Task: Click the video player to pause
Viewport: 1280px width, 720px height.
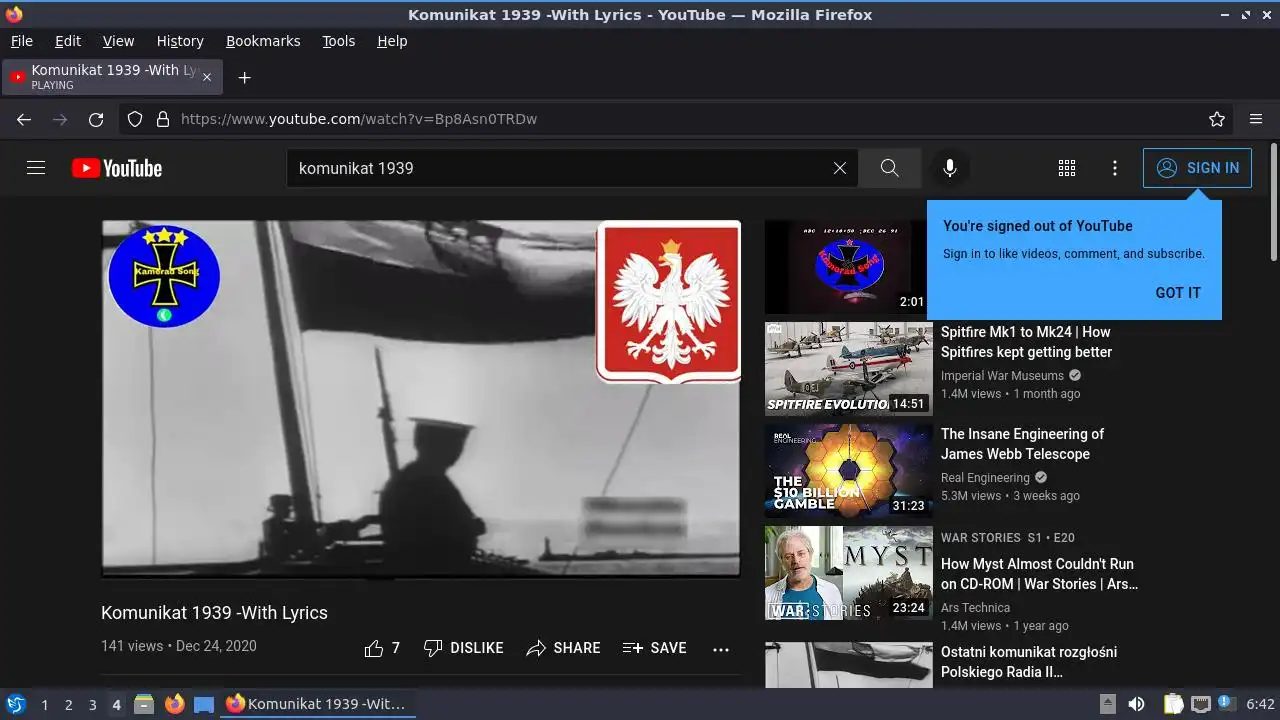Action: pyautogui.click(x=421, y=398)
